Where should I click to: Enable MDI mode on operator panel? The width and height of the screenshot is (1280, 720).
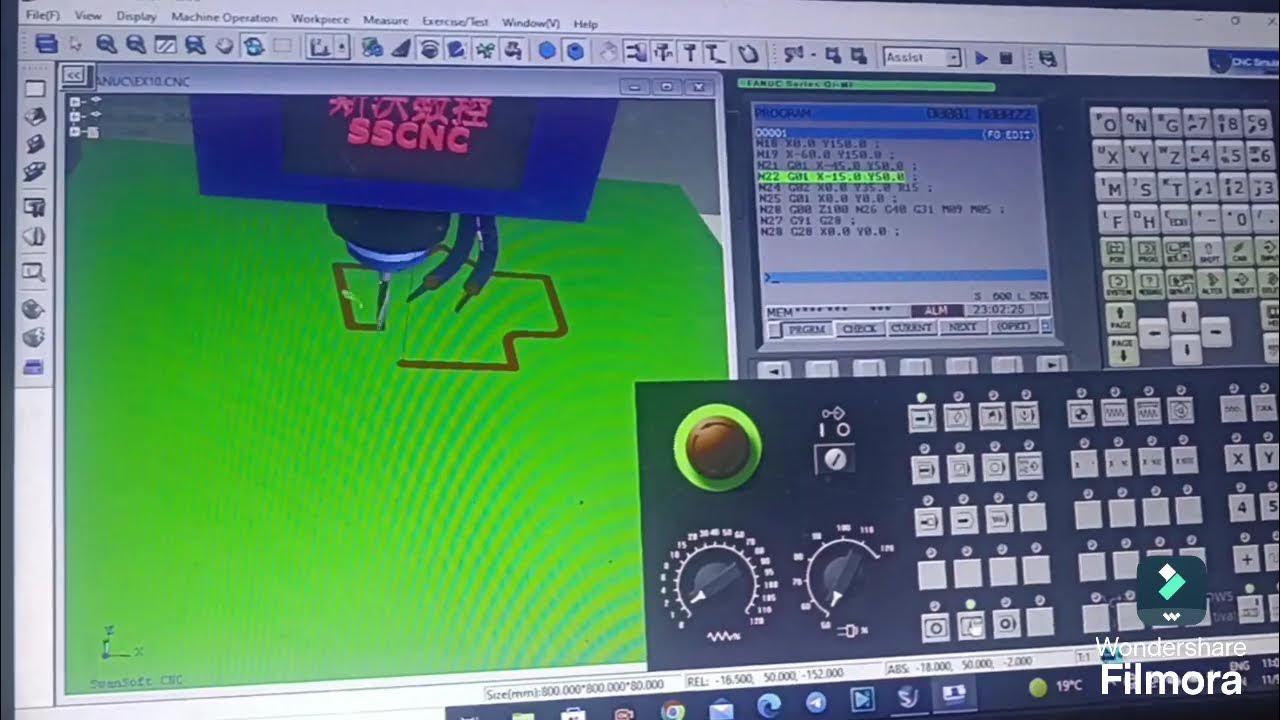(x=992, y=416)
